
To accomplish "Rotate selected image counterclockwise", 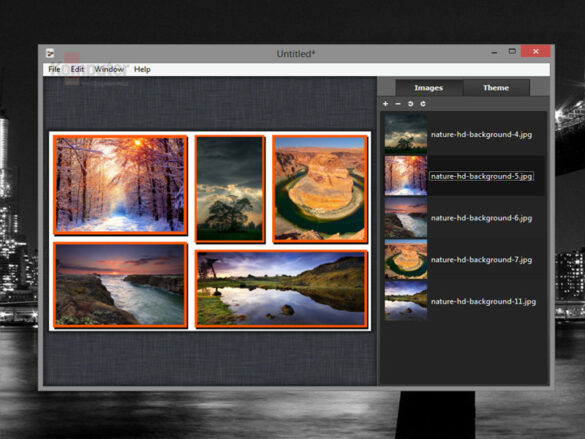I will click(410, 104).
